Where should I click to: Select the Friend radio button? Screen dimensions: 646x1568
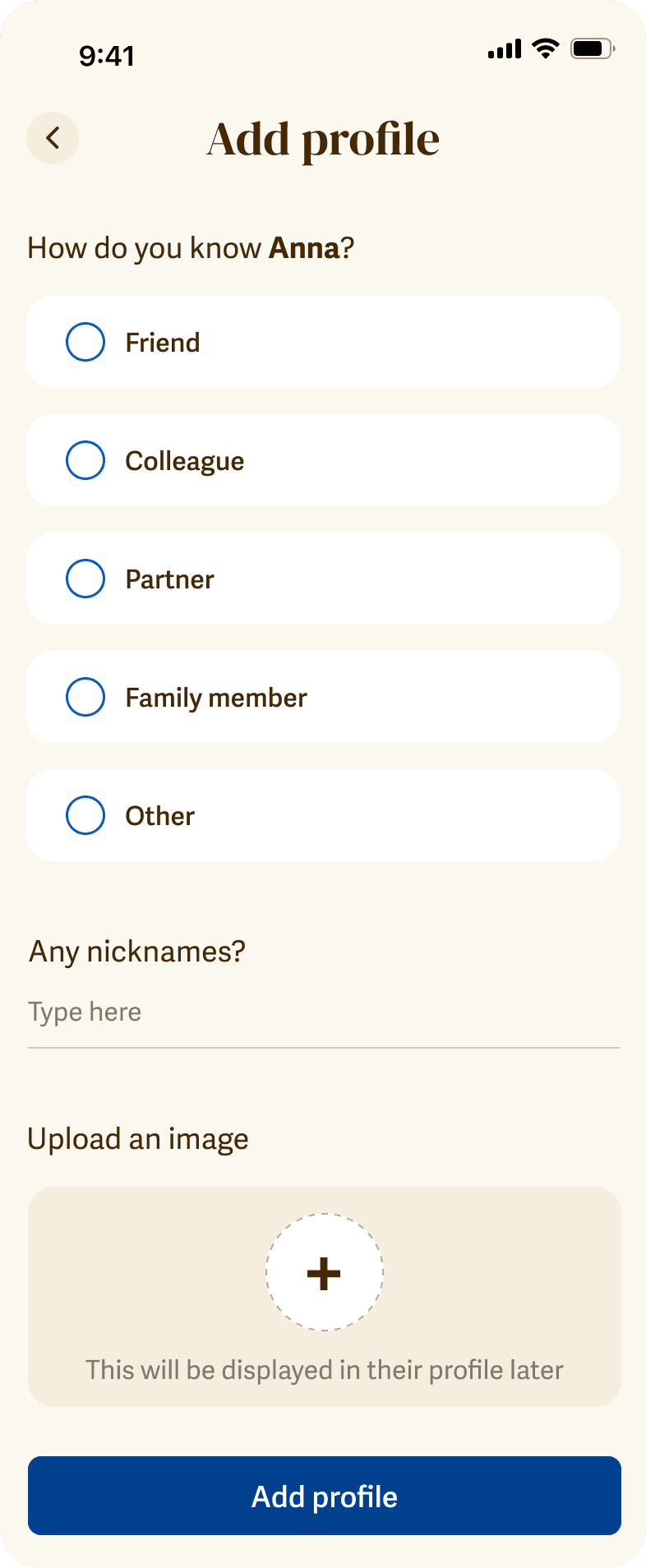click(x=85, y=342)
